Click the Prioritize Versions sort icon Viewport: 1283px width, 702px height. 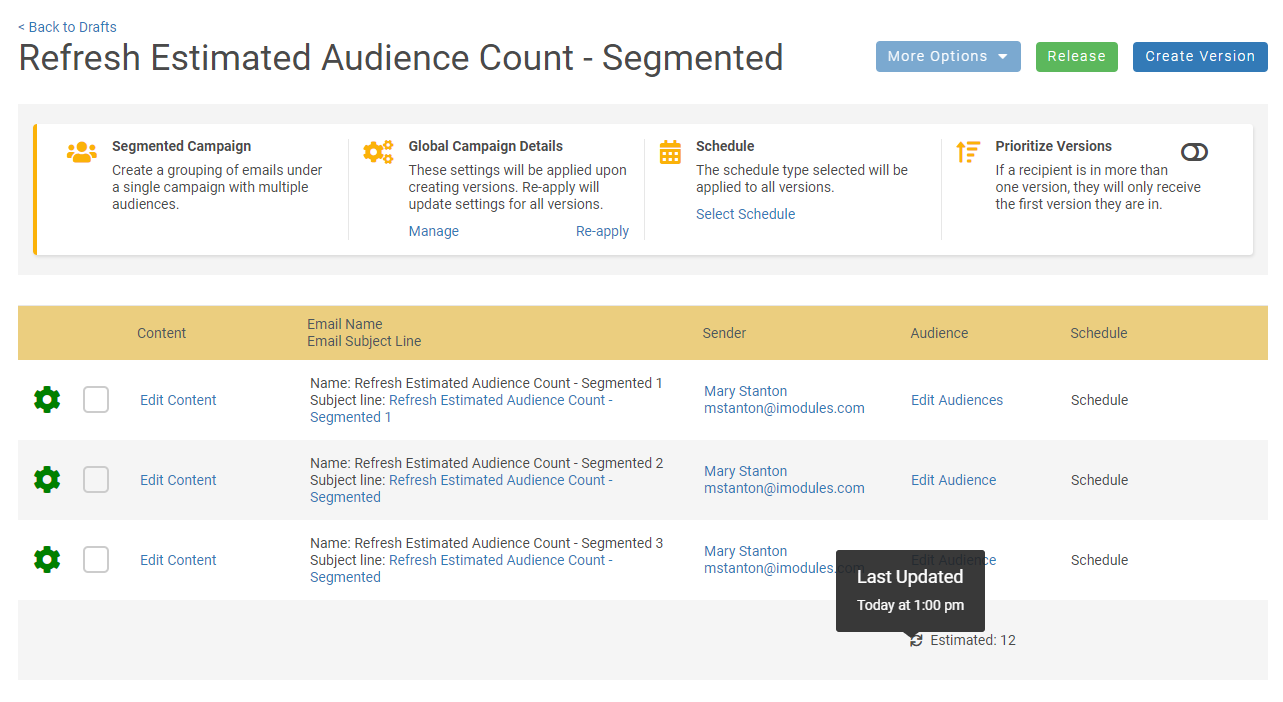tap(967, 152)
